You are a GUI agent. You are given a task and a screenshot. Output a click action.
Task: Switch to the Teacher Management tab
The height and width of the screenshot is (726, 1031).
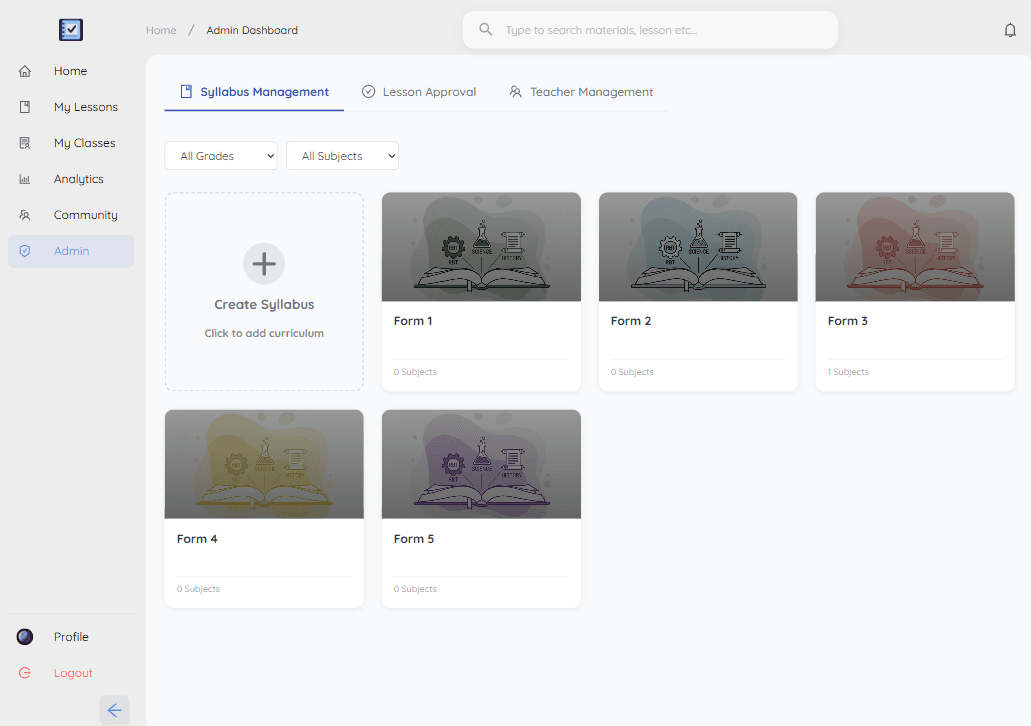pyautogui.click(x=581, y=92)
